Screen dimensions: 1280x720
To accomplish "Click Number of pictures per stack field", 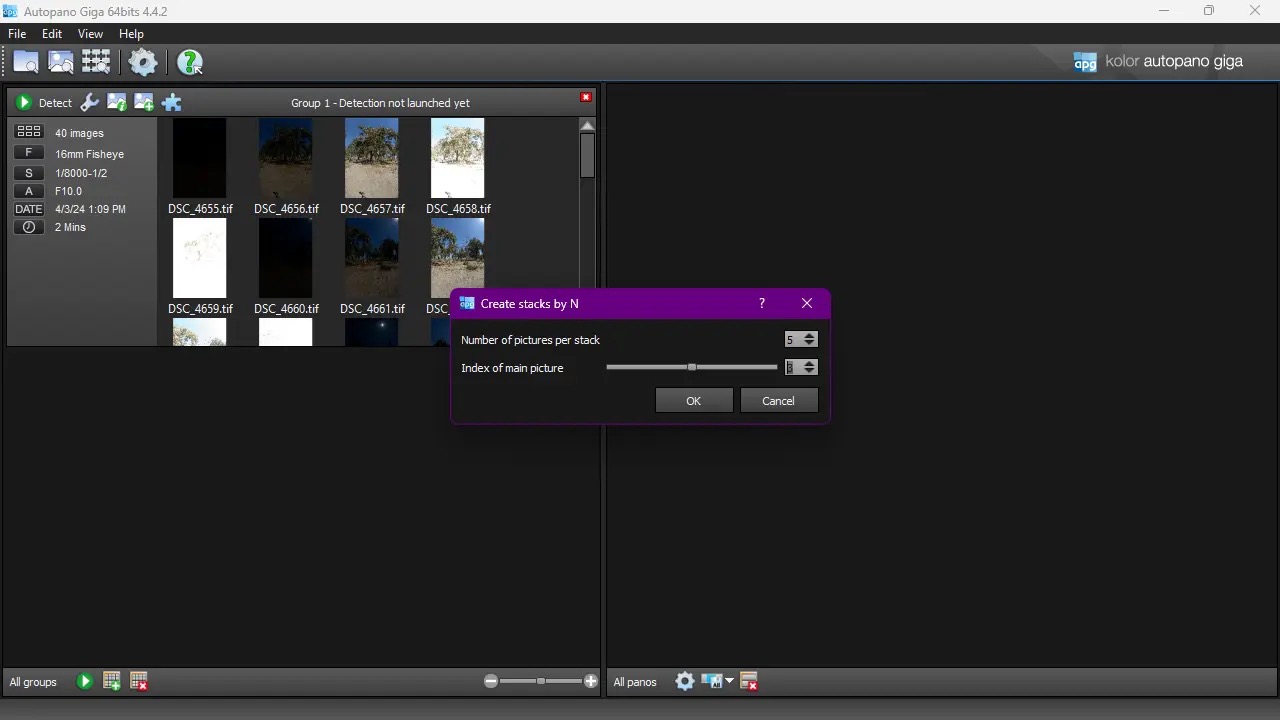I will [x=793, y=340].
